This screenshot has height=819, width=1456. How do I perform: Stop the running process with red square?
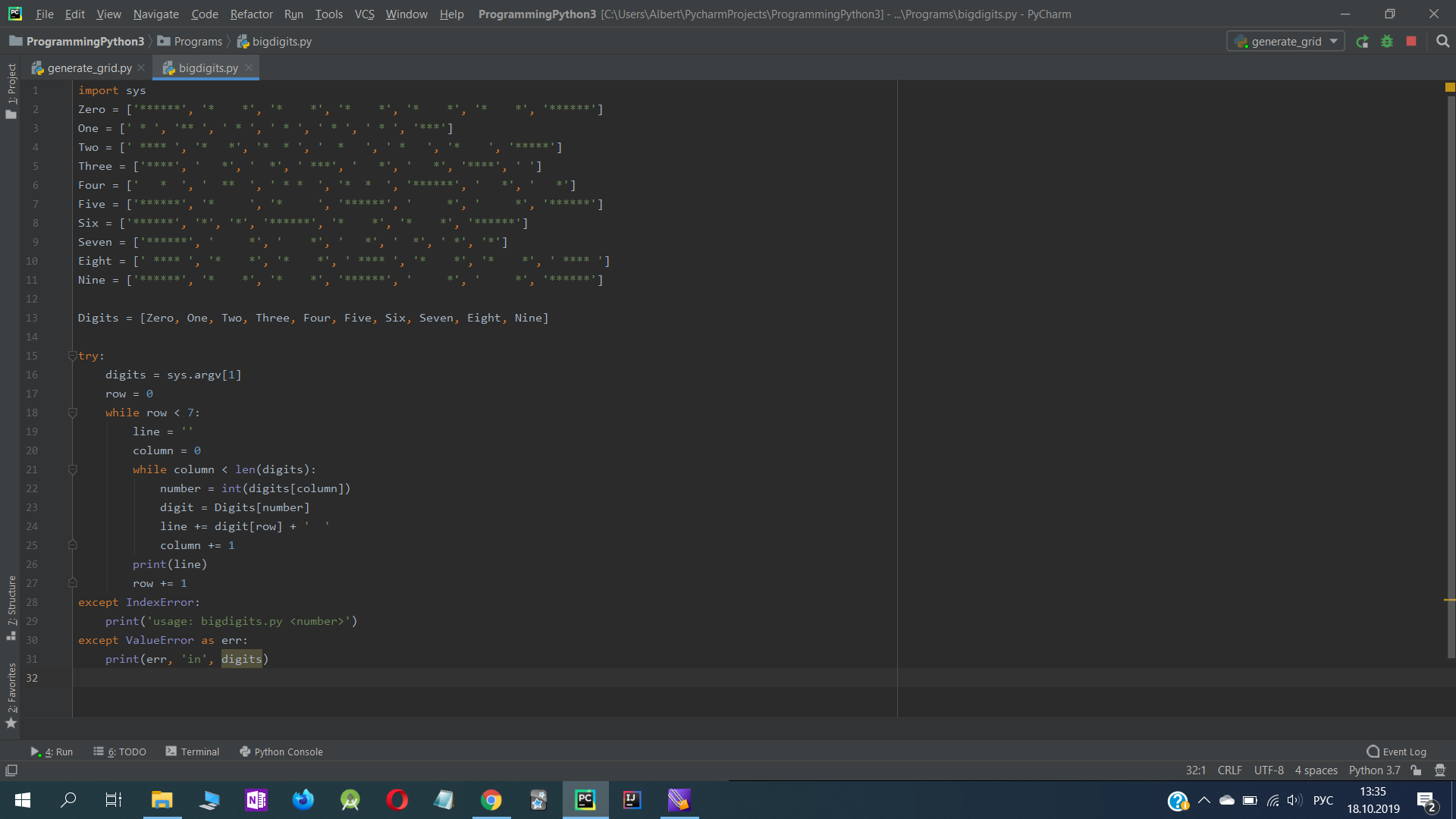1411,42
